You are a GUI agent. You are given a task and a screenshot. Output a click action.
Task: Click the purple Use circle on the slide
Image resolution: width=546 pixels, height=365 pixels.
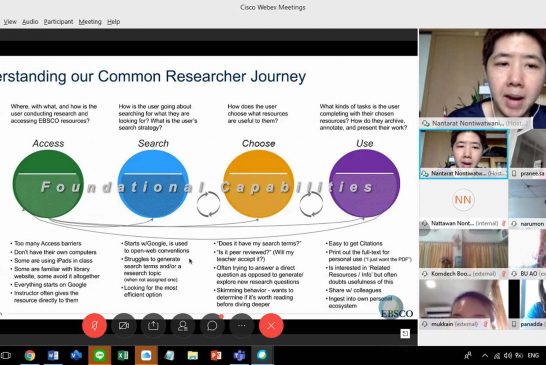pos(364,184)
